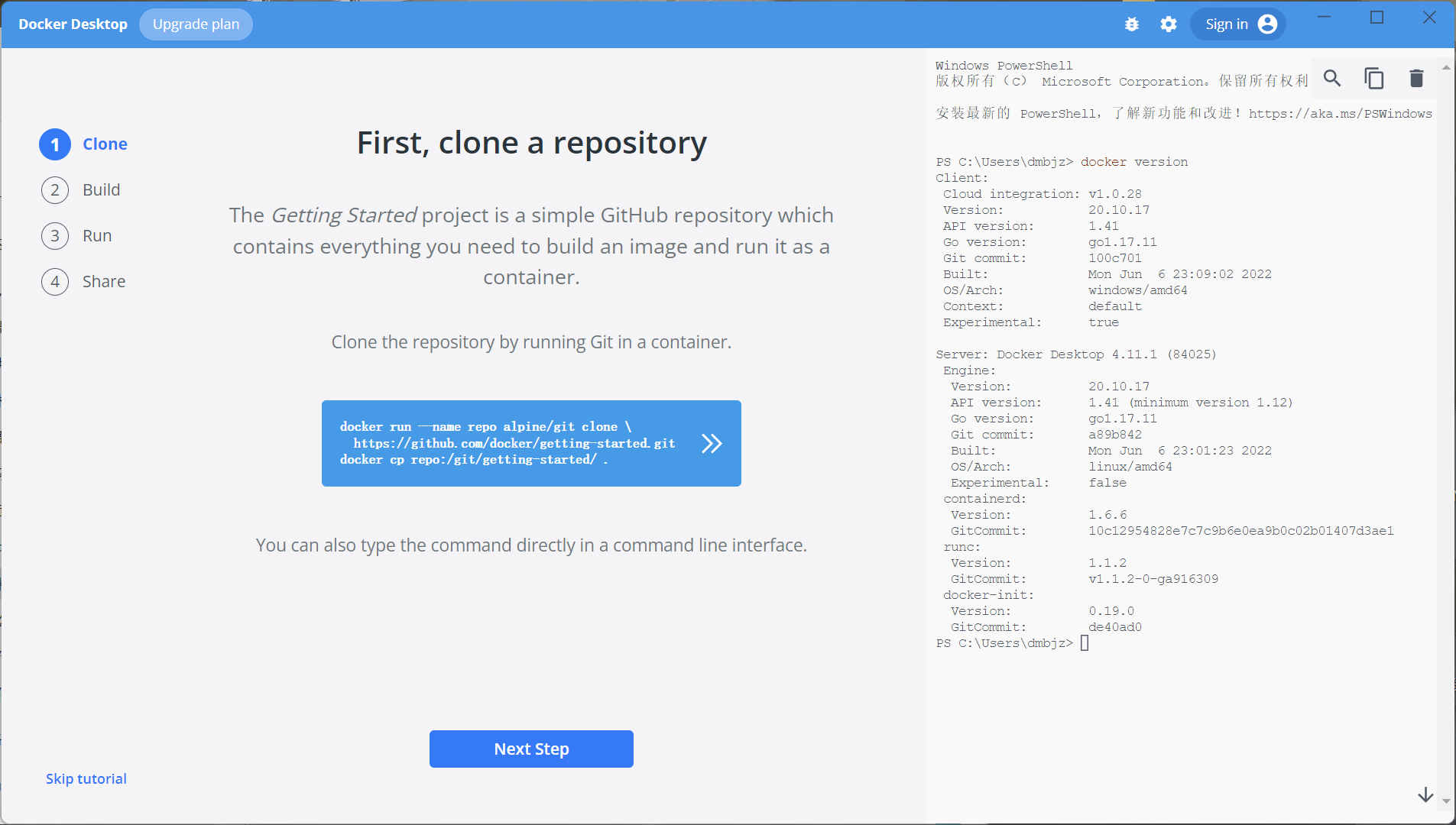The width and height of the screenshot is (1456, 825).
Task: Click the Next Step button
Action: 531,749
